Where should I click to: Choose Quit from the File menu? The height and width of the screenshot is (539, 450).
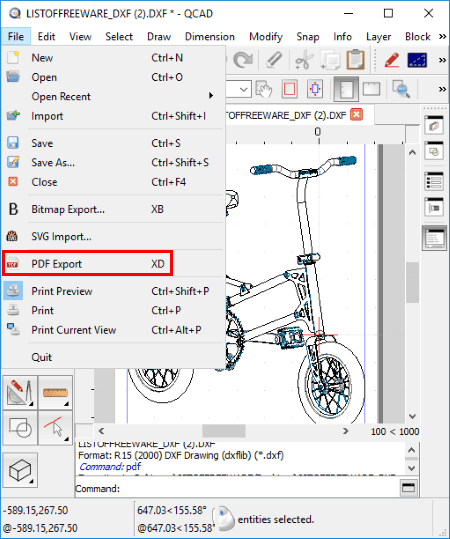point(112,357)
